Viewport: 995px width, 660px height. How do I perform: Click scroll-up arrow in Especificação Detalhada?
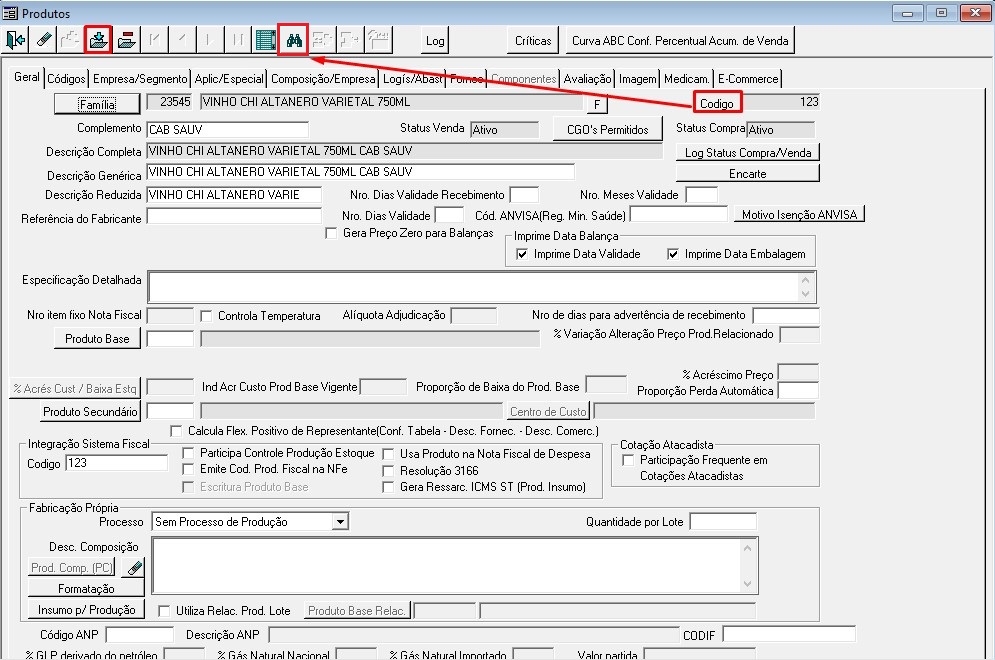tap(805, 280)
